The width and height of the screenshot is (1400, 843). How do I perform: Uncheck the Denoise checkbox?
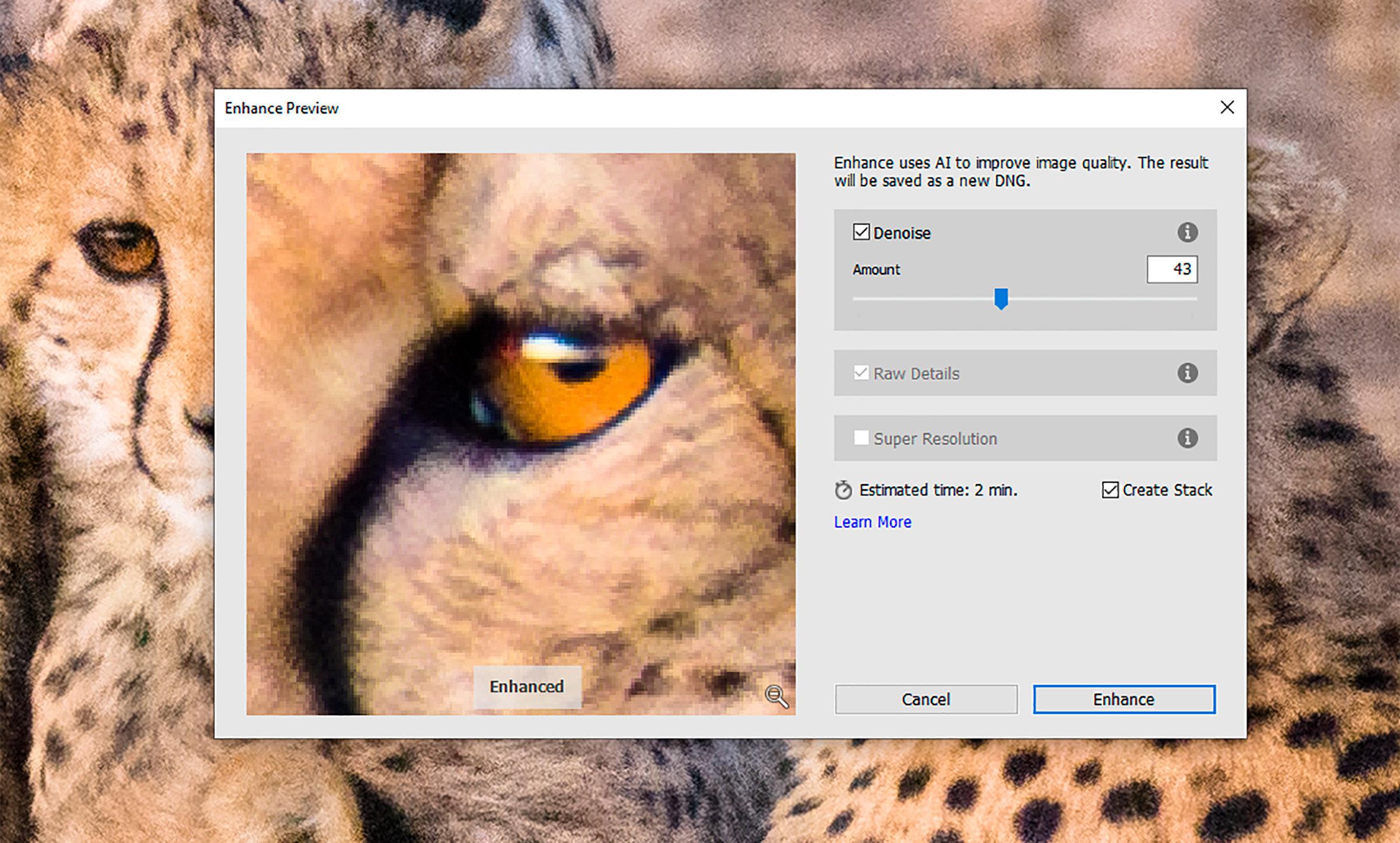point(861,232)
